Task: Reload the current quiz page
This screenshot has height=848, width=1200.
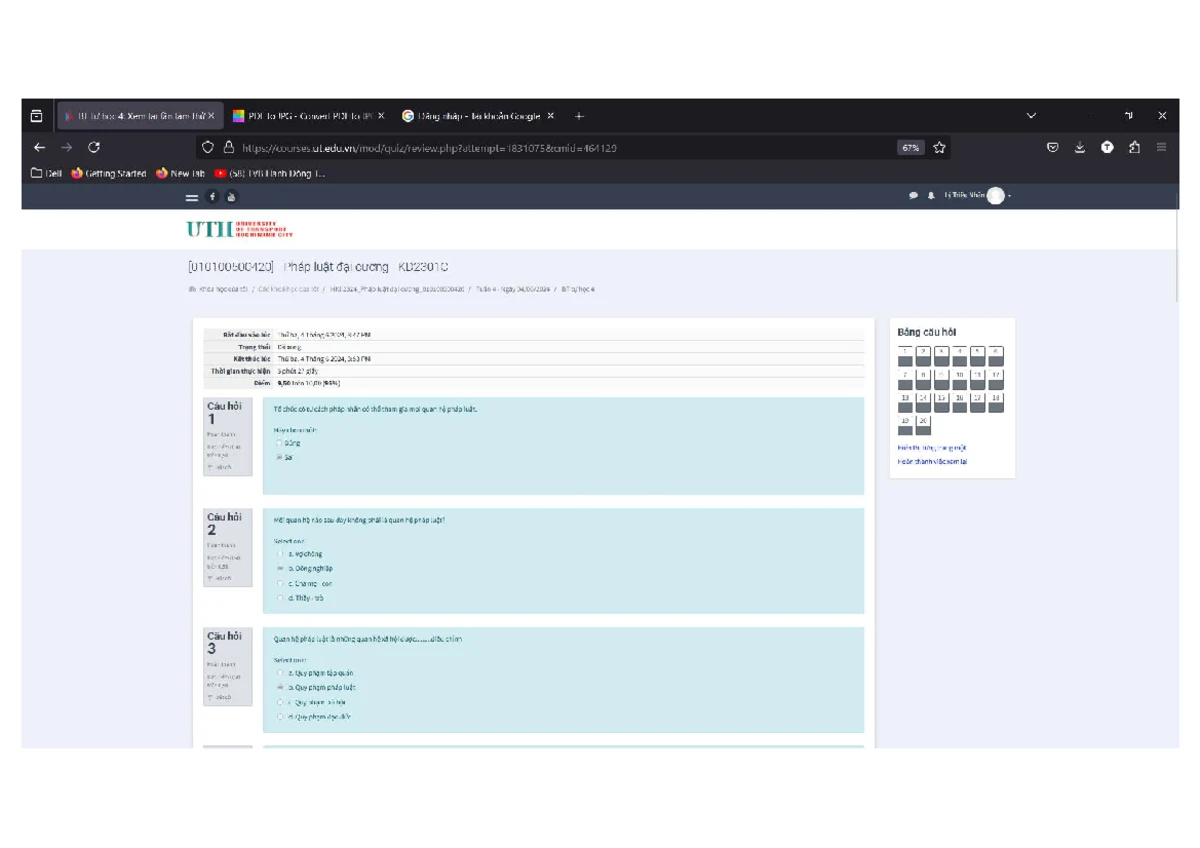Action: click(94, 147)
